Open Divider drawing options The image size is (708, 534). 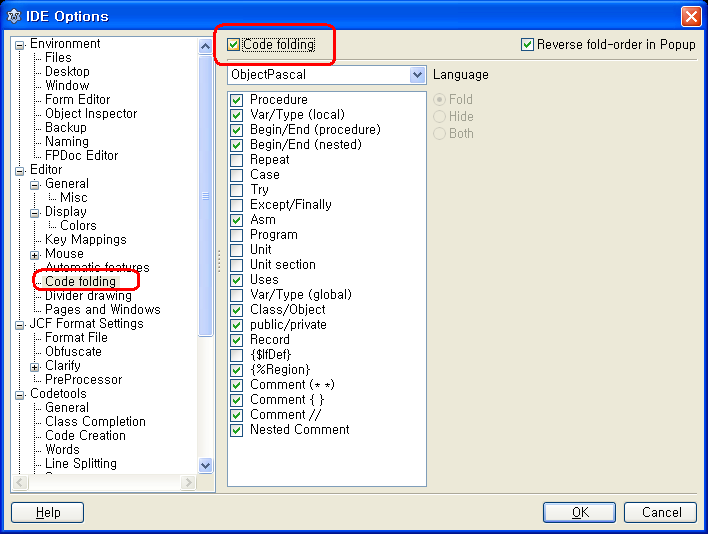click(x=88, y=296)
